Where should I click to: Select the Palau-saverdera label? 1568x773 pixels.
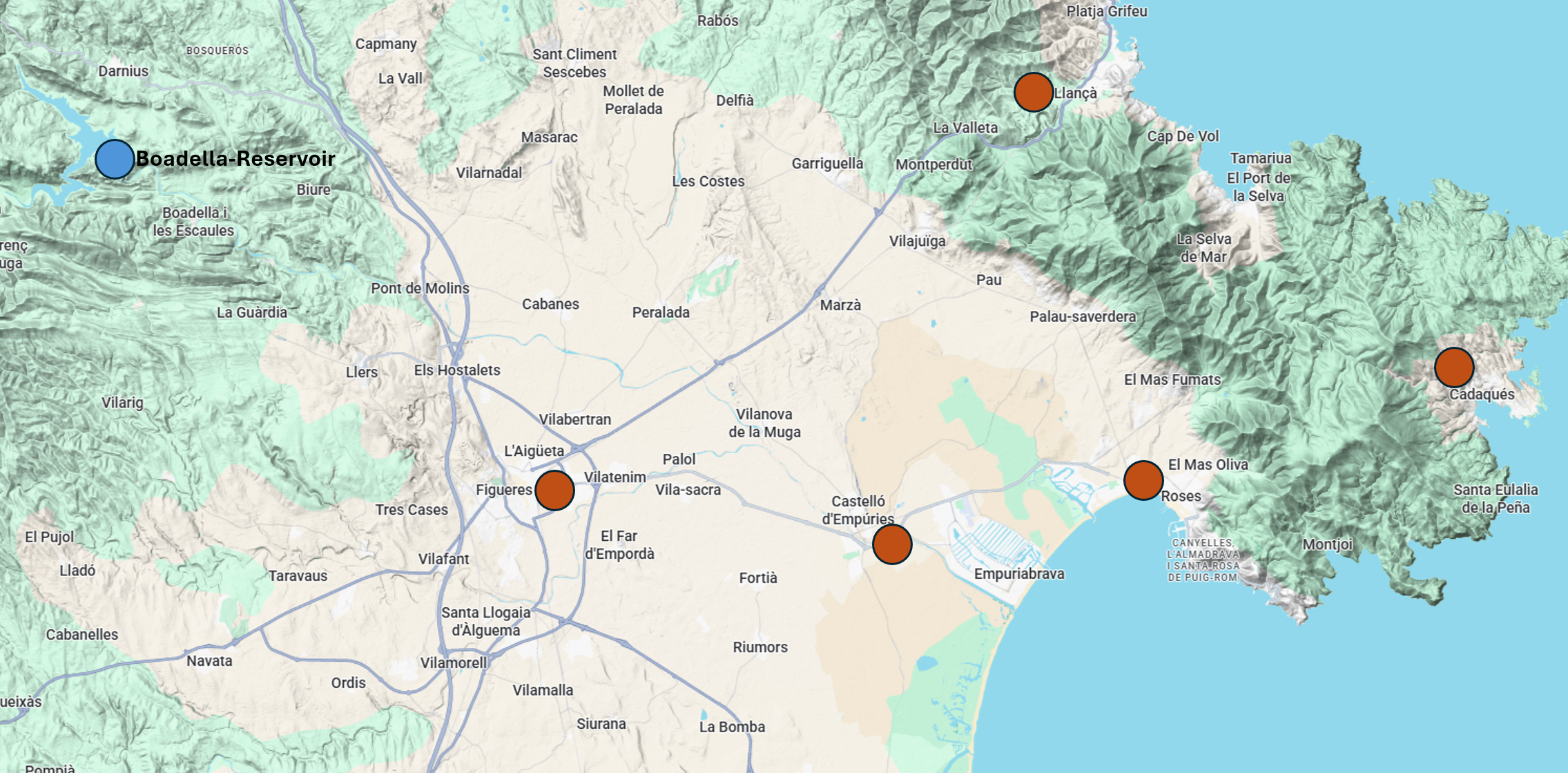(1083, 316)
